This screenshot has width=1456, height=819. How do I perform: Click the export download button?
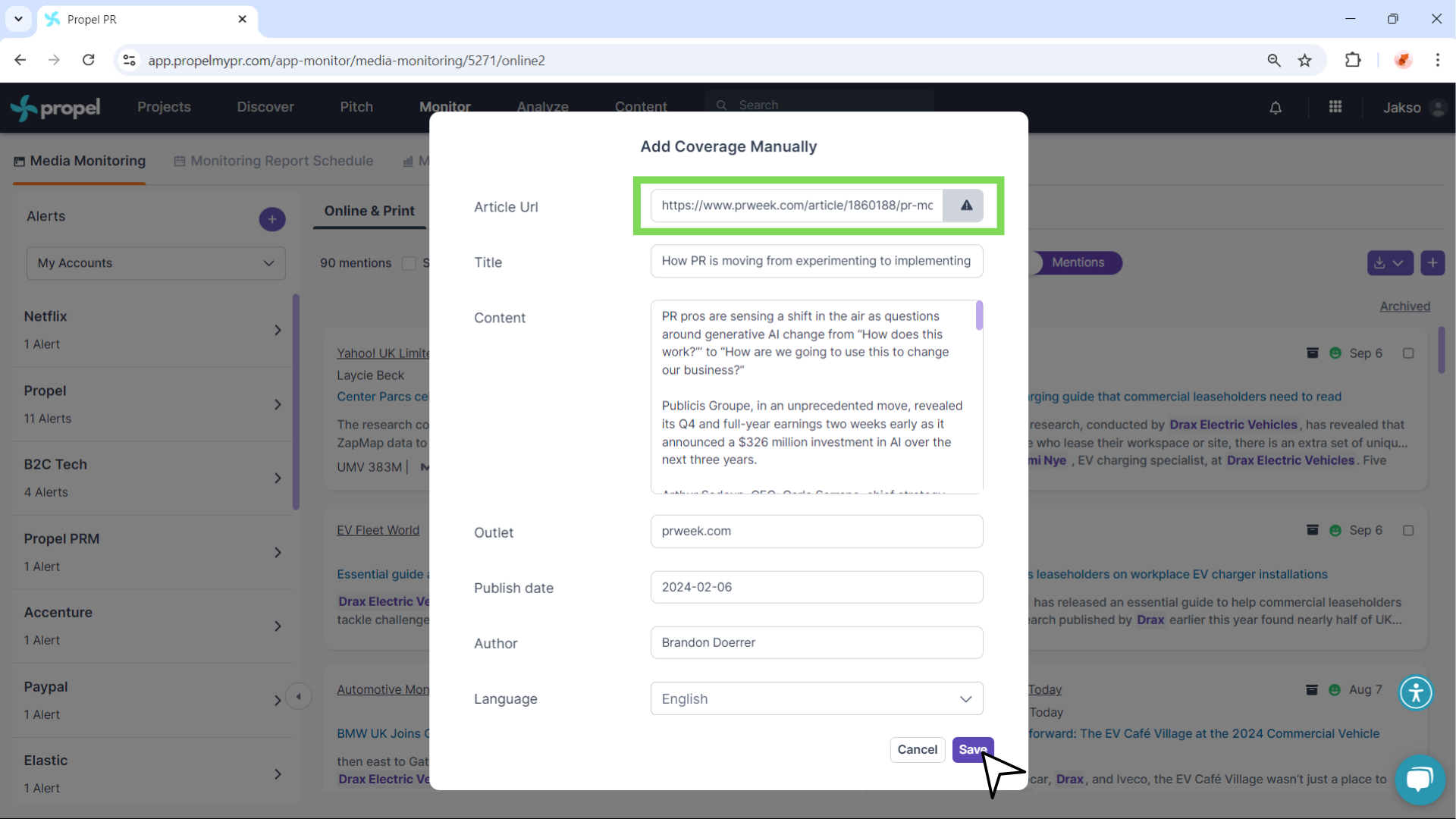click(x=1389, y=262)
